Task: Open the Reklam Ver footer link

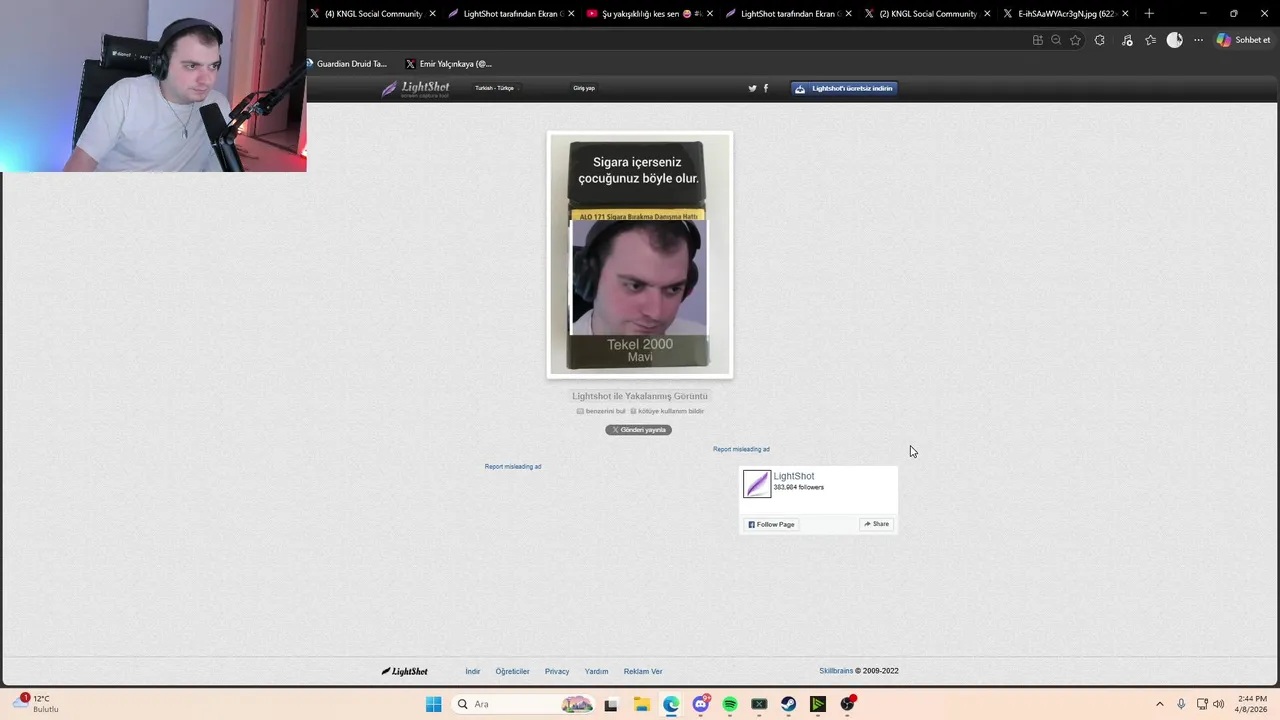Action: click(x=643, y=671)
